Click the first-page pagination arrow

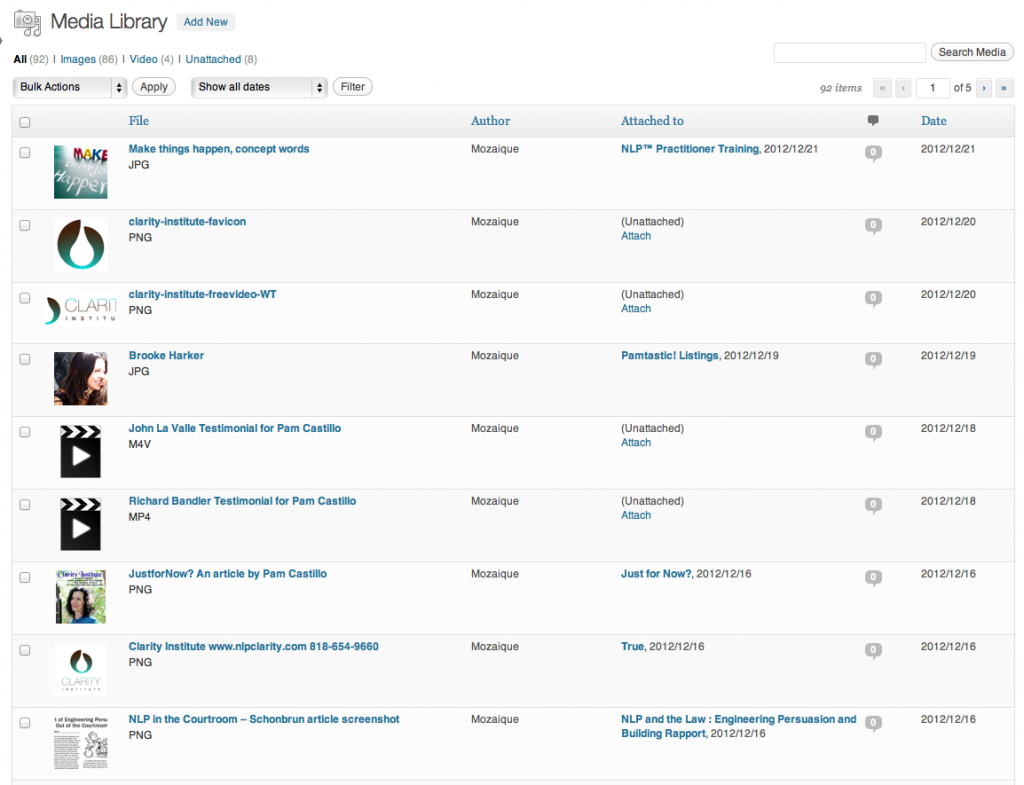coord(882,88)
